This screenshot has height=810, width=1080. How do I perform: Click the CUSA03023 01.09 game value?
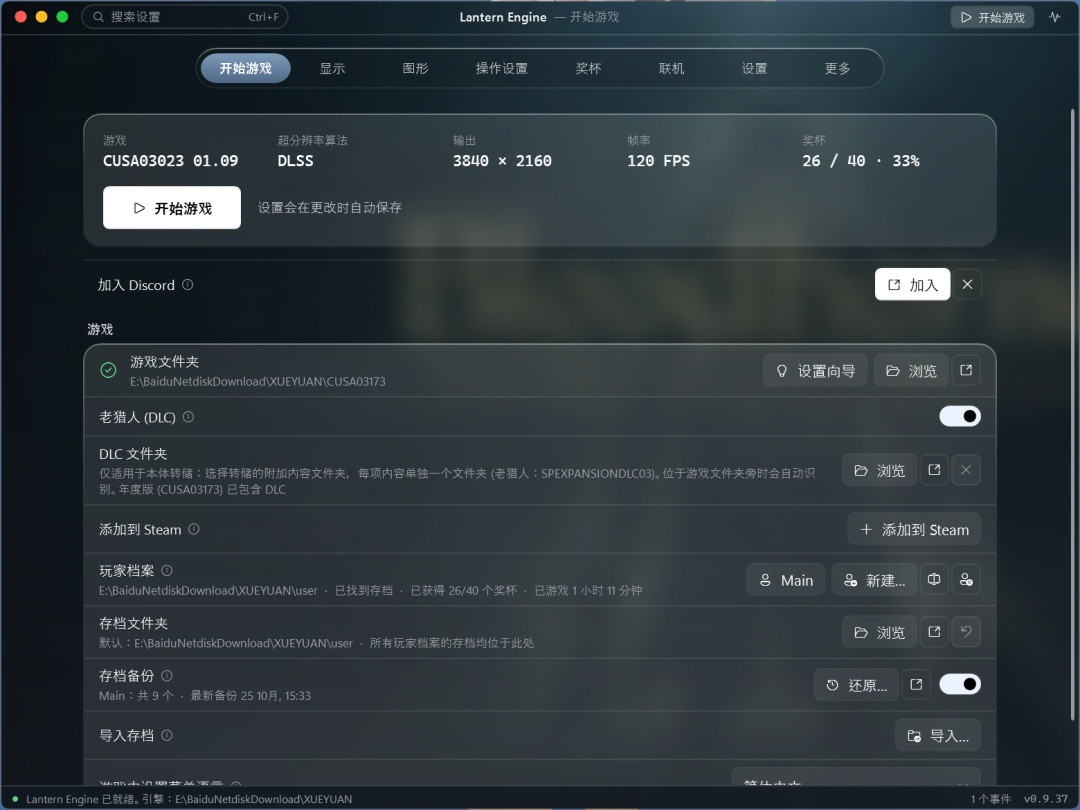170,160
